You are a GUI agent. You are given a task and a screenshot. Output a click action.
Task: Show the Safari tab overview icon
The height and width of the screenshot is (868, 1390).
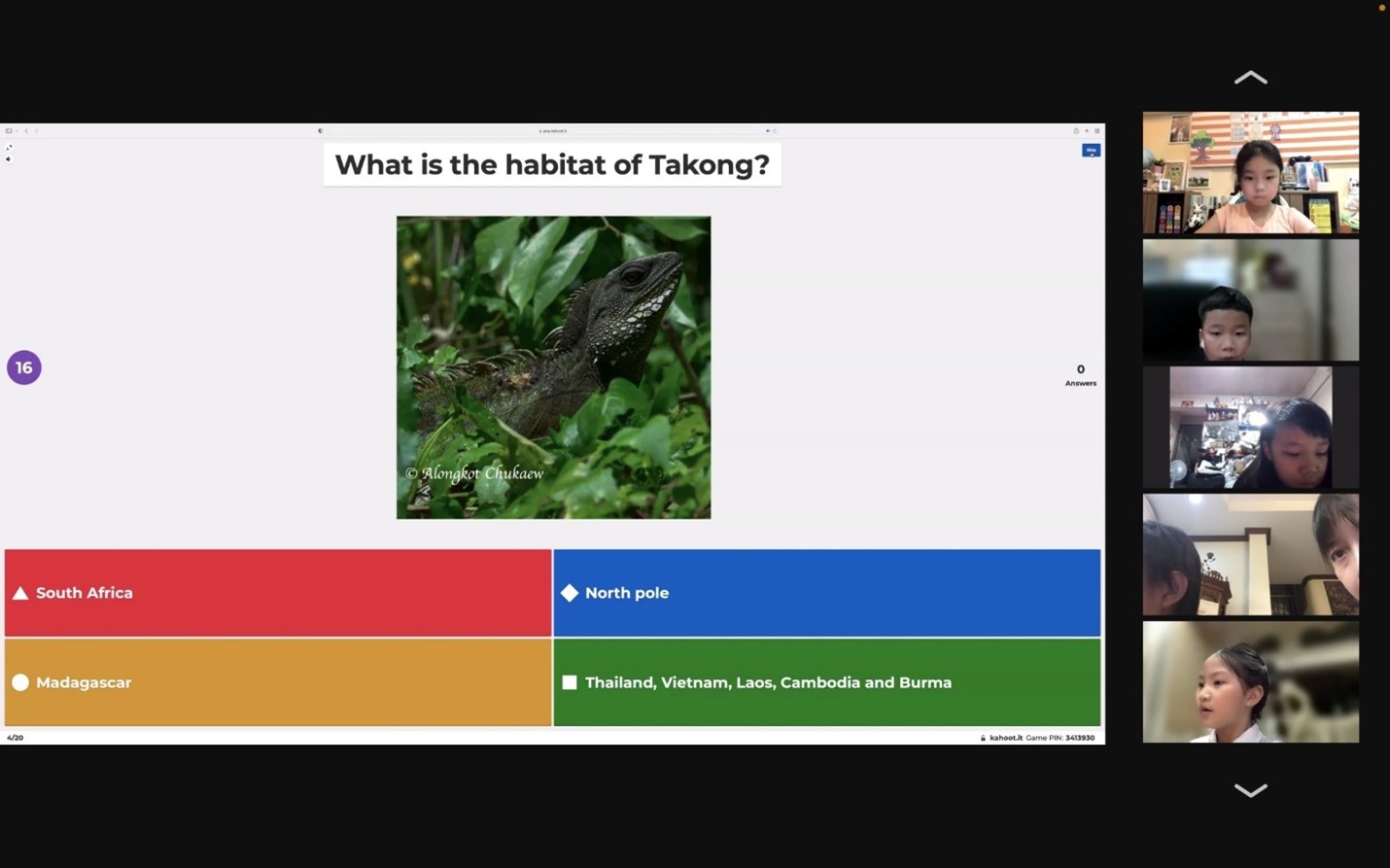pos(1097,130)
